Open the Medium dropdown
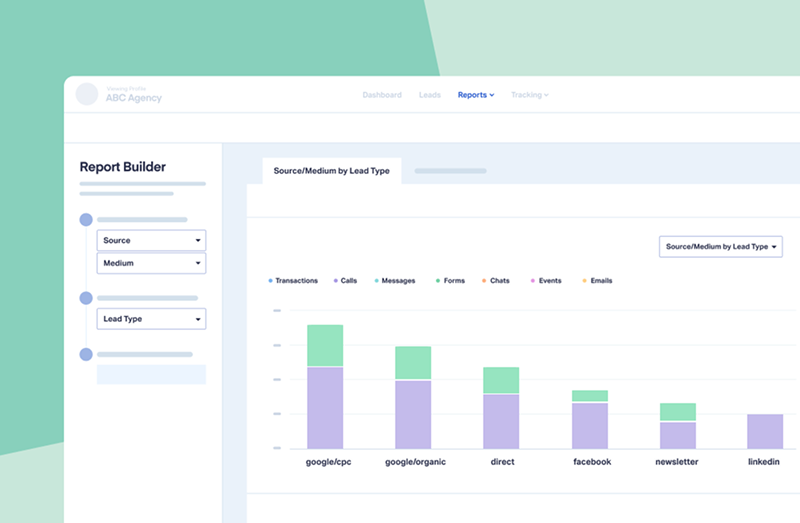The height and width of the screenshot is (523, 800). click(152, 263)
